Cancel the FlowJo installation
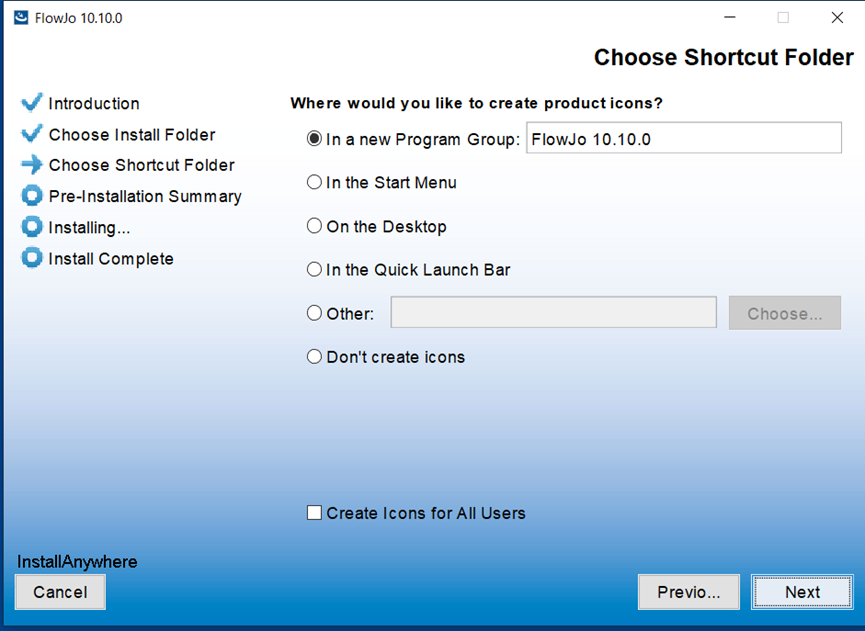This screenshot has width=865, height=631. (60, 592)
